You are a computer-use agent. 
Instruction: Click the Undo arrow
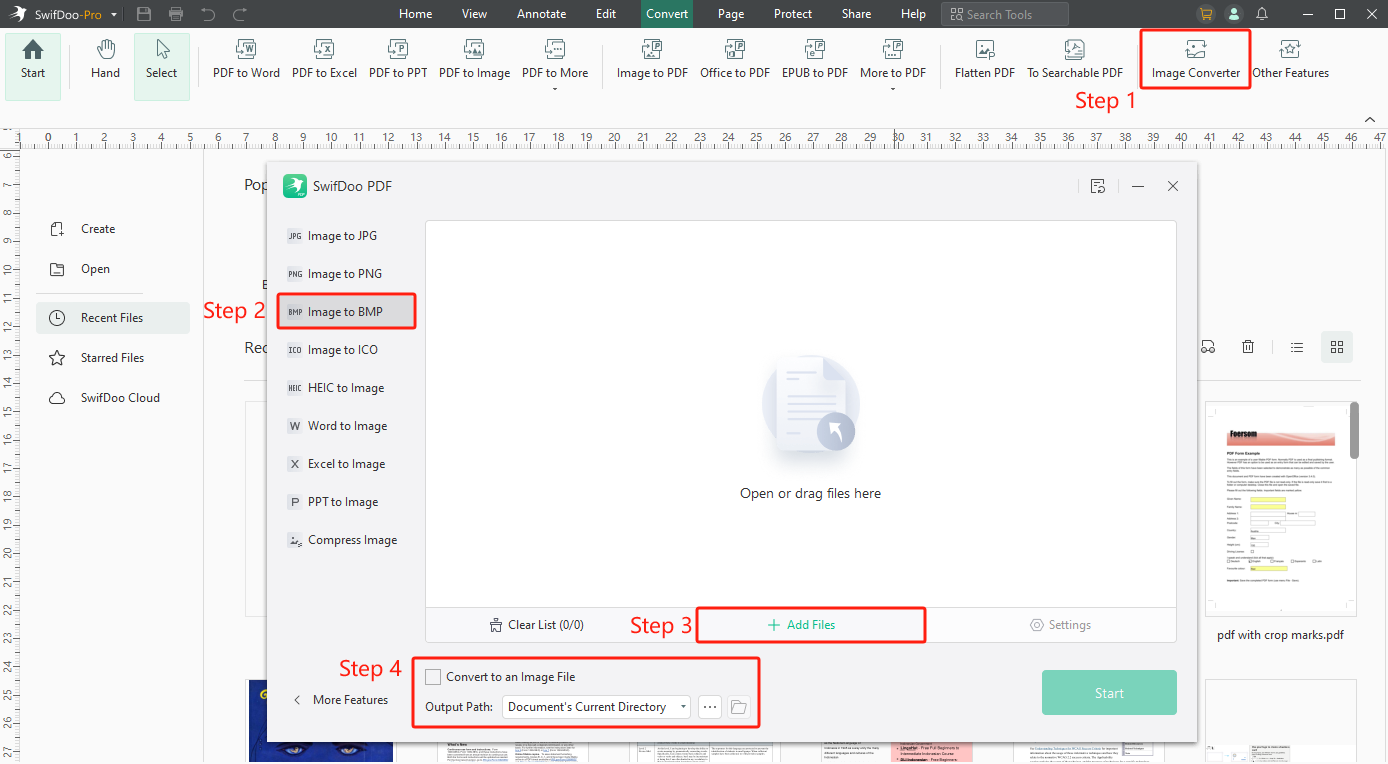point(208,14)
